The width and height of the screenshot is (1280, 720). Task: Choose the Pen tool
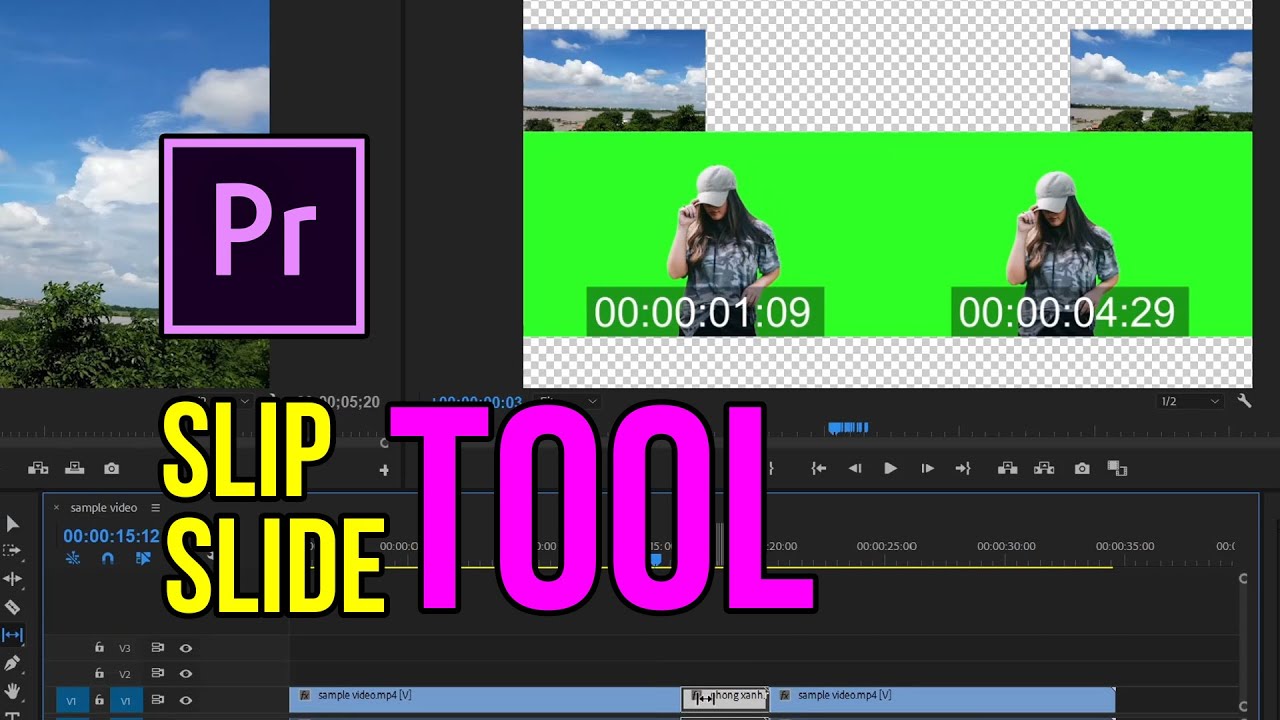click(x=13, y=663)
